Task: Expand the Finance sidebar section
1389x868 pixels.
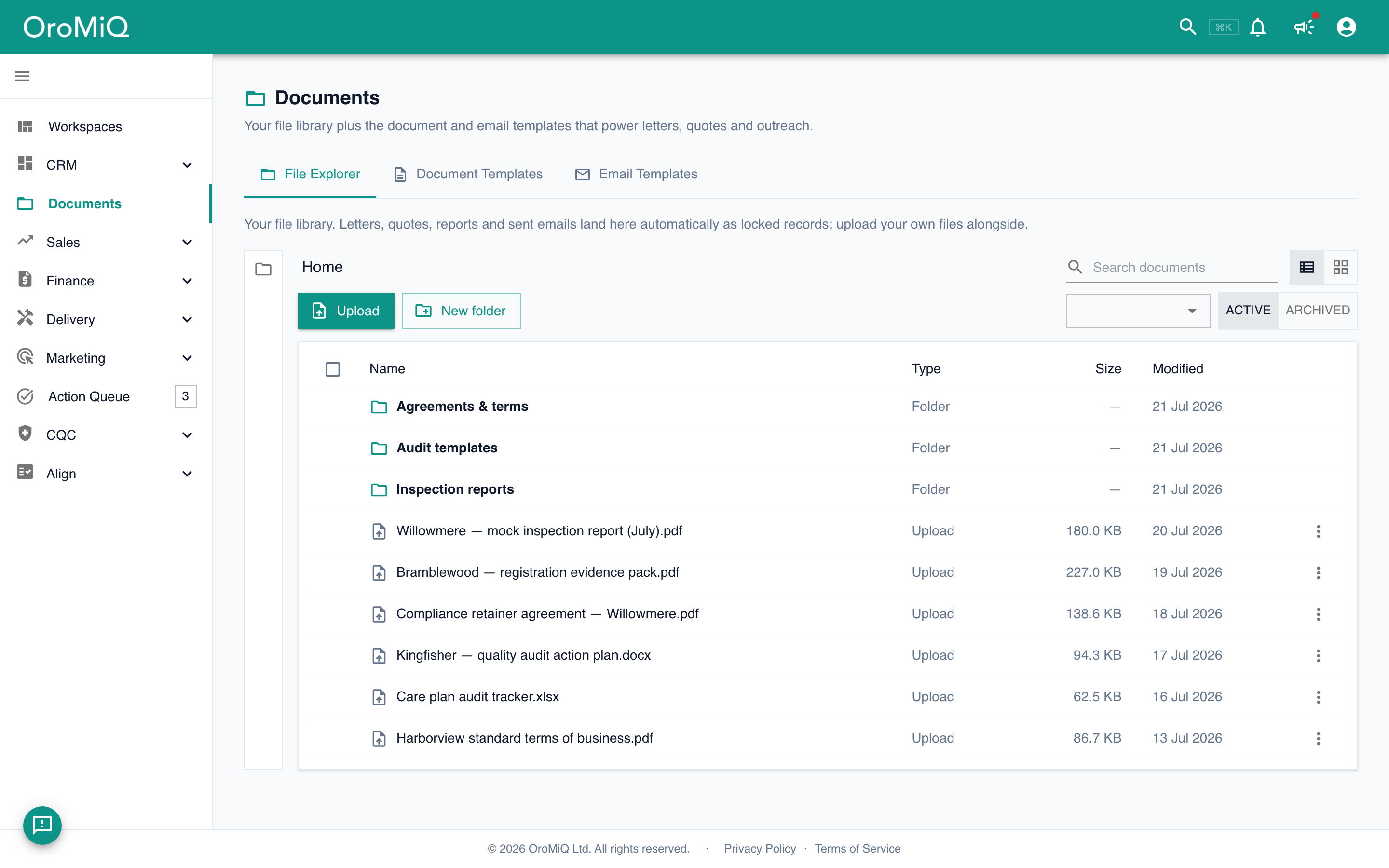Action: pyautogui.click(x=106, y=281)
